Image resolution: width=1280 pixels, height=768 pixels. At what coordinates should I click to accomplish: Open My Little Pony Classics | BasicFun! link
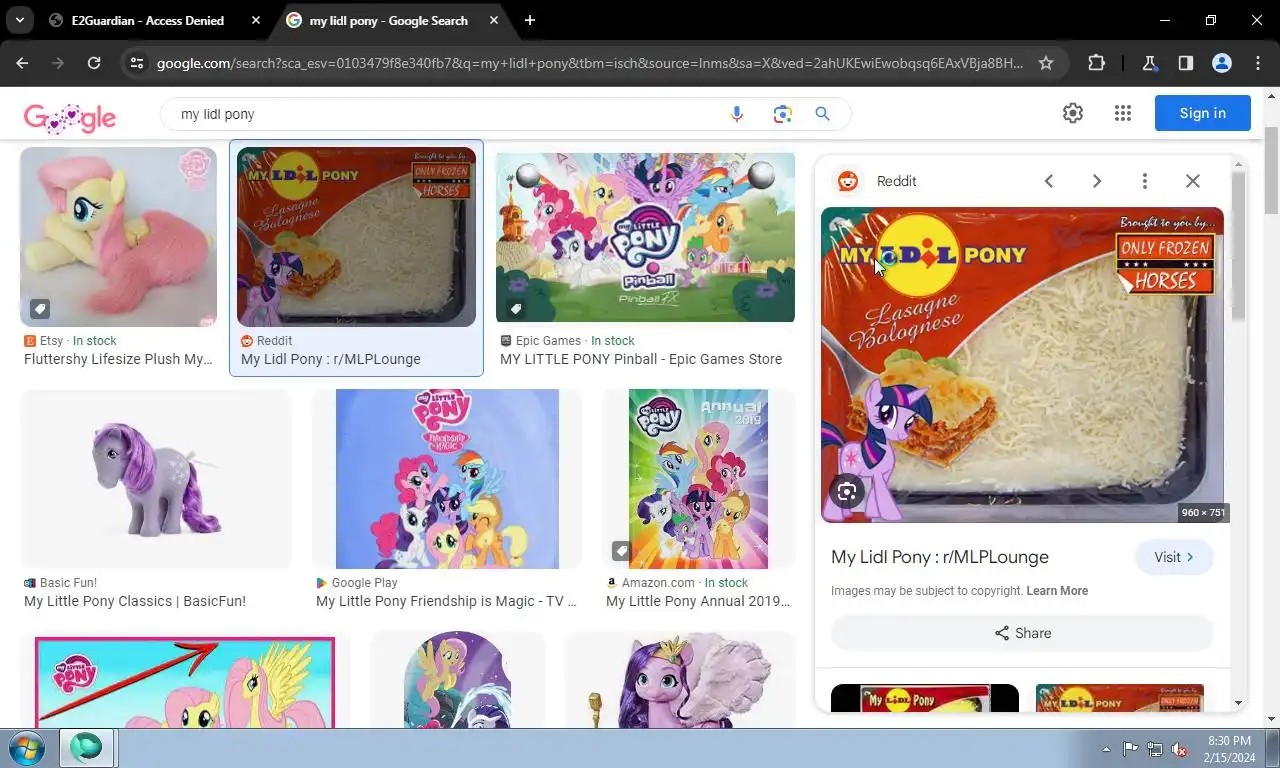[x=135, y=601]
